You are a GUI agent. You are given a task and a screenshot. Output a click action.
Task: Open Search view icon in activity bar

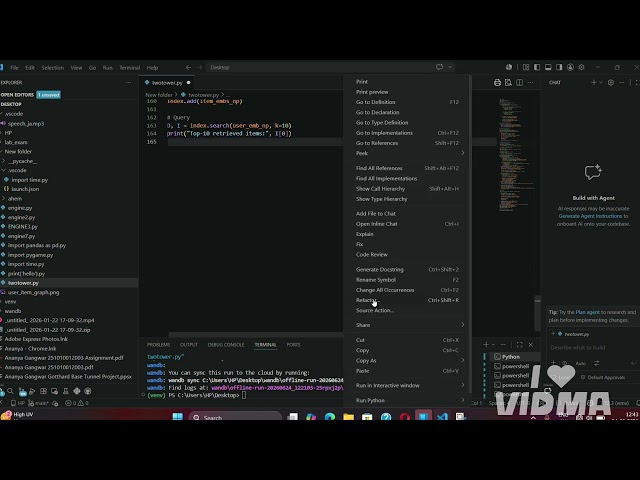click(10, 391)
